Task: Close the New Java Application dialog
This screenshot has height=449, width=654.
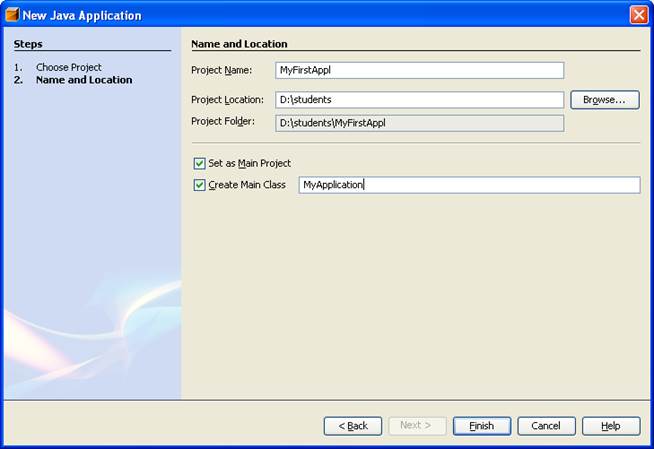Action: point(639,15)
